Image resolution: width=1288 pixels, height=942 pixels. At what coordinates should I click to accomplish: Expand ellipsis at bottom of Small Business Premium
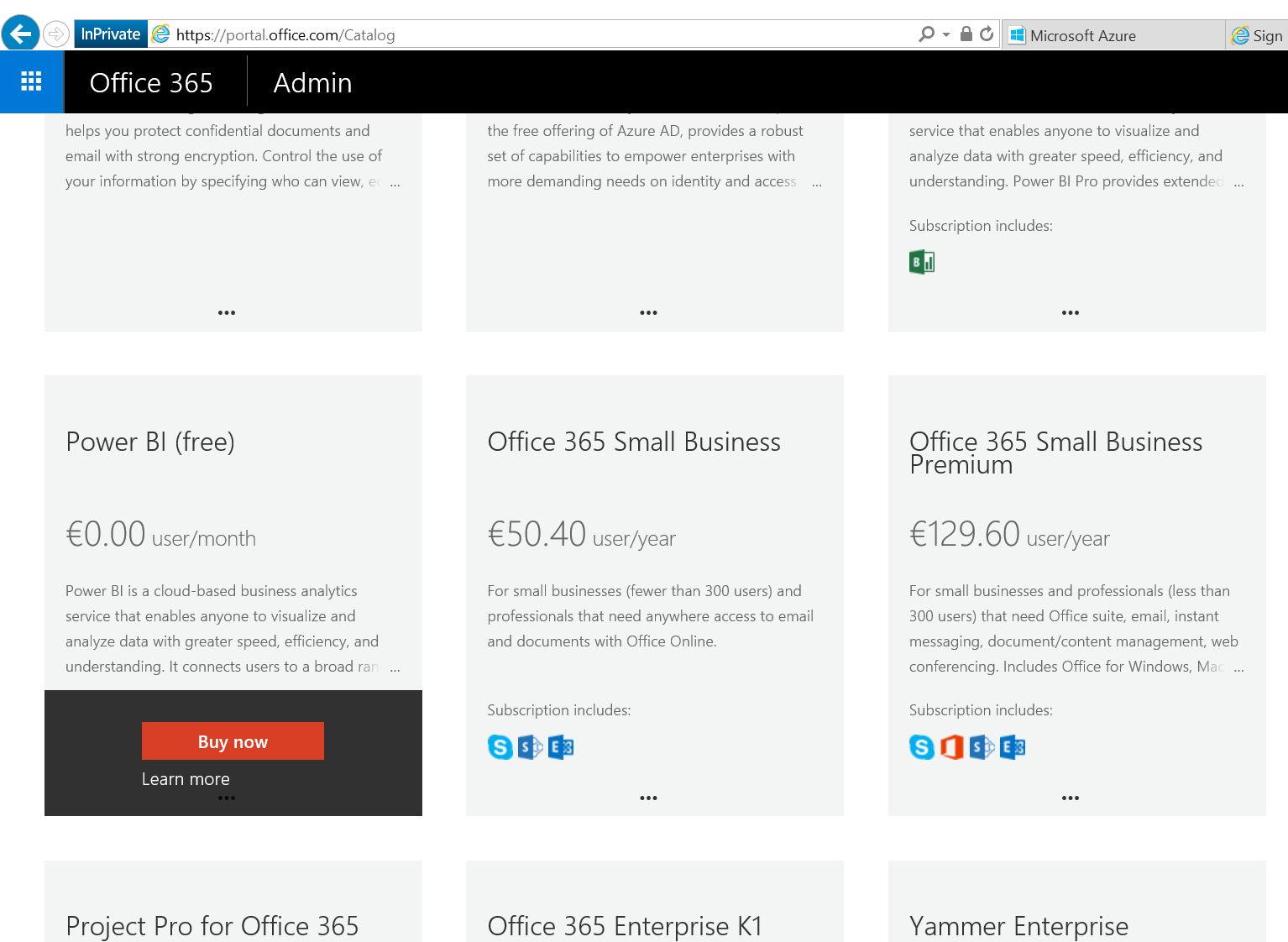pyautogui.click(x=1071, y=798)
